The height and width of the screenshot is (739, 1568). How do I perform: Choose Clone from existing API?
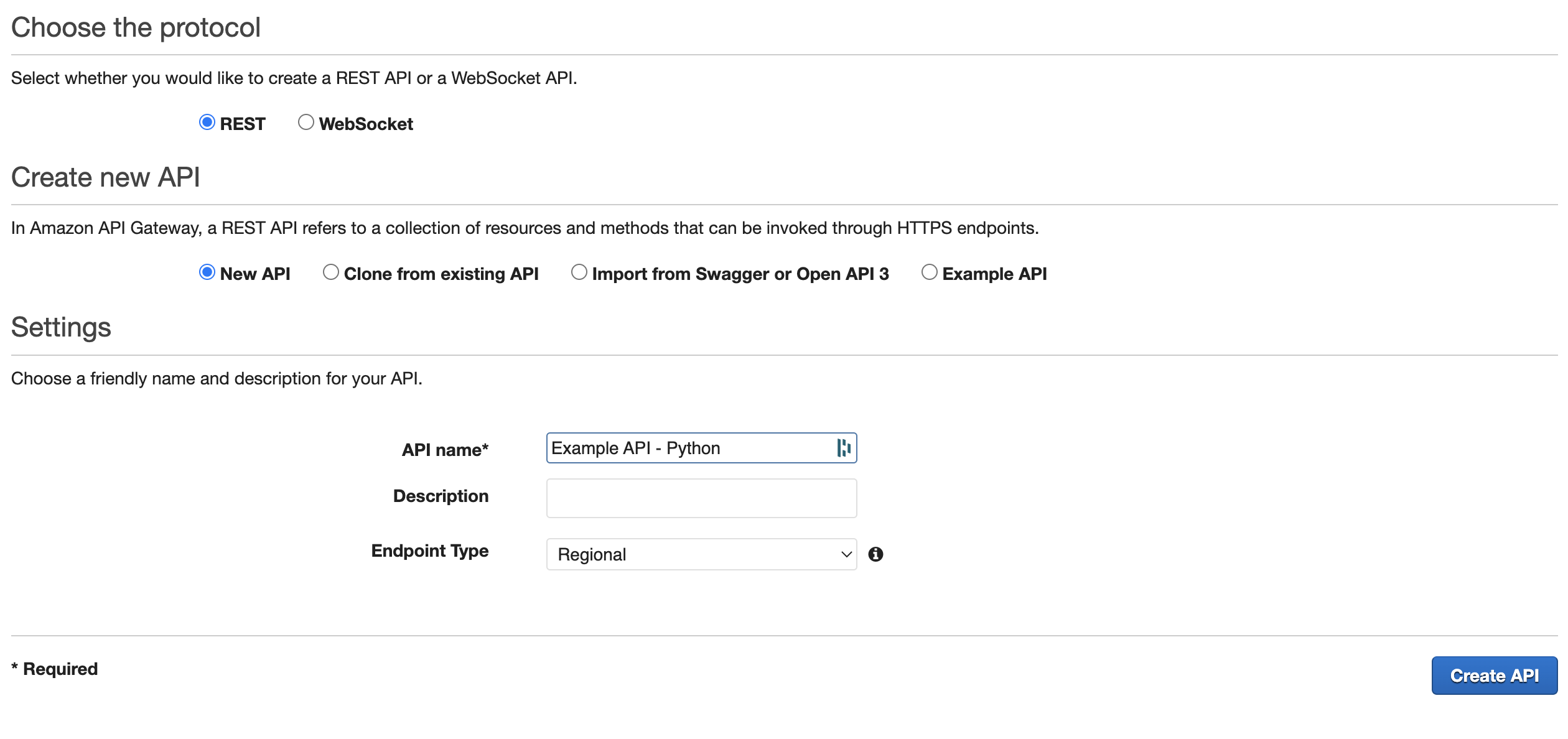[330, 272]
